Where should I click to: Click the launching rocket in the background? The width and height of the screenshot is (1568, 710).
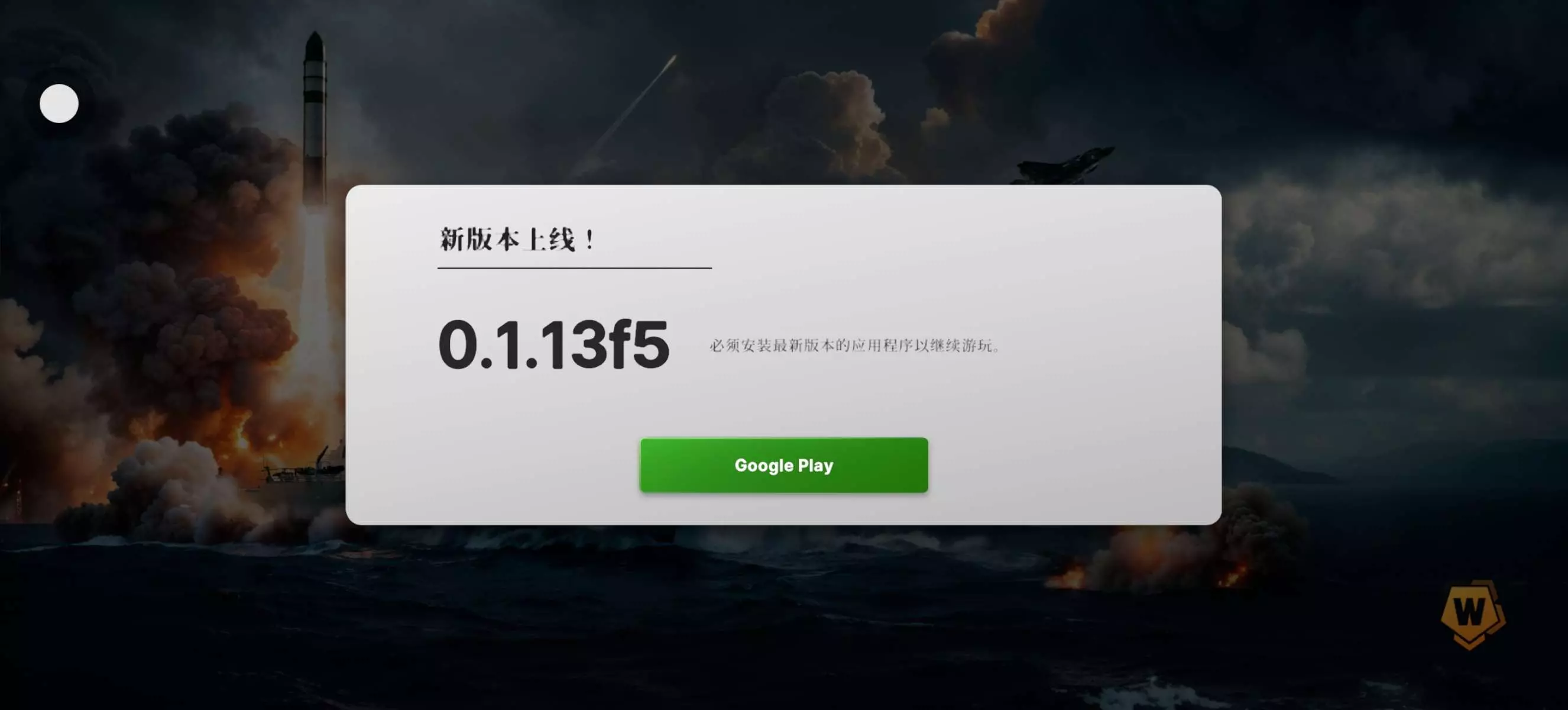pos(315,116)
